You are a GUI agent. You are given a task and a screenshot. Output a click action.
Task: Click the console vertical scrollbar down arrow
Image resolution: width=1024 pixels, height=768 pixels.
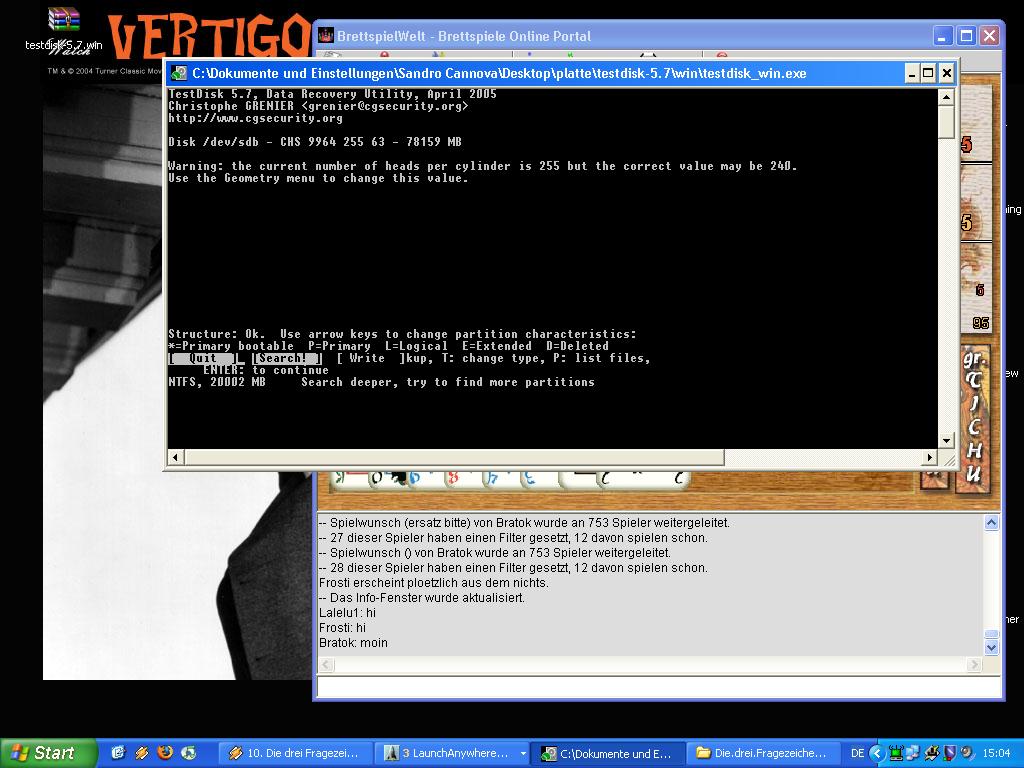tap(946, 441)
